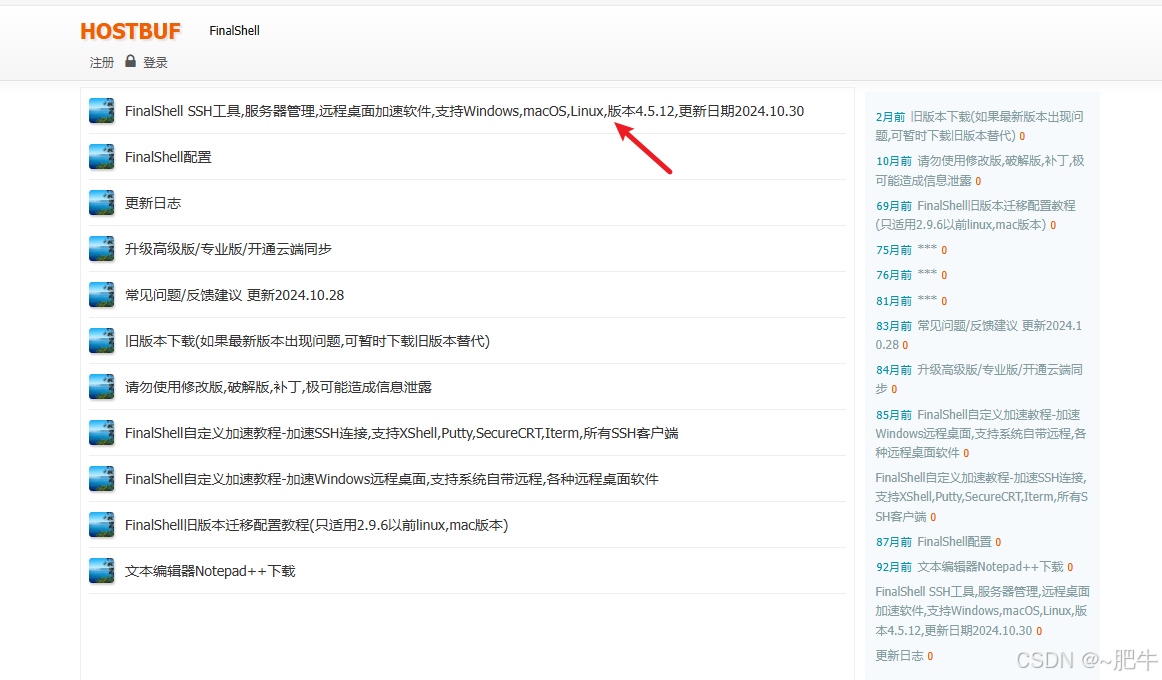The image size is (1162, 680).
Task: Open sidebar link 请勿使用修改版 from 10月前
Action: 980,170
